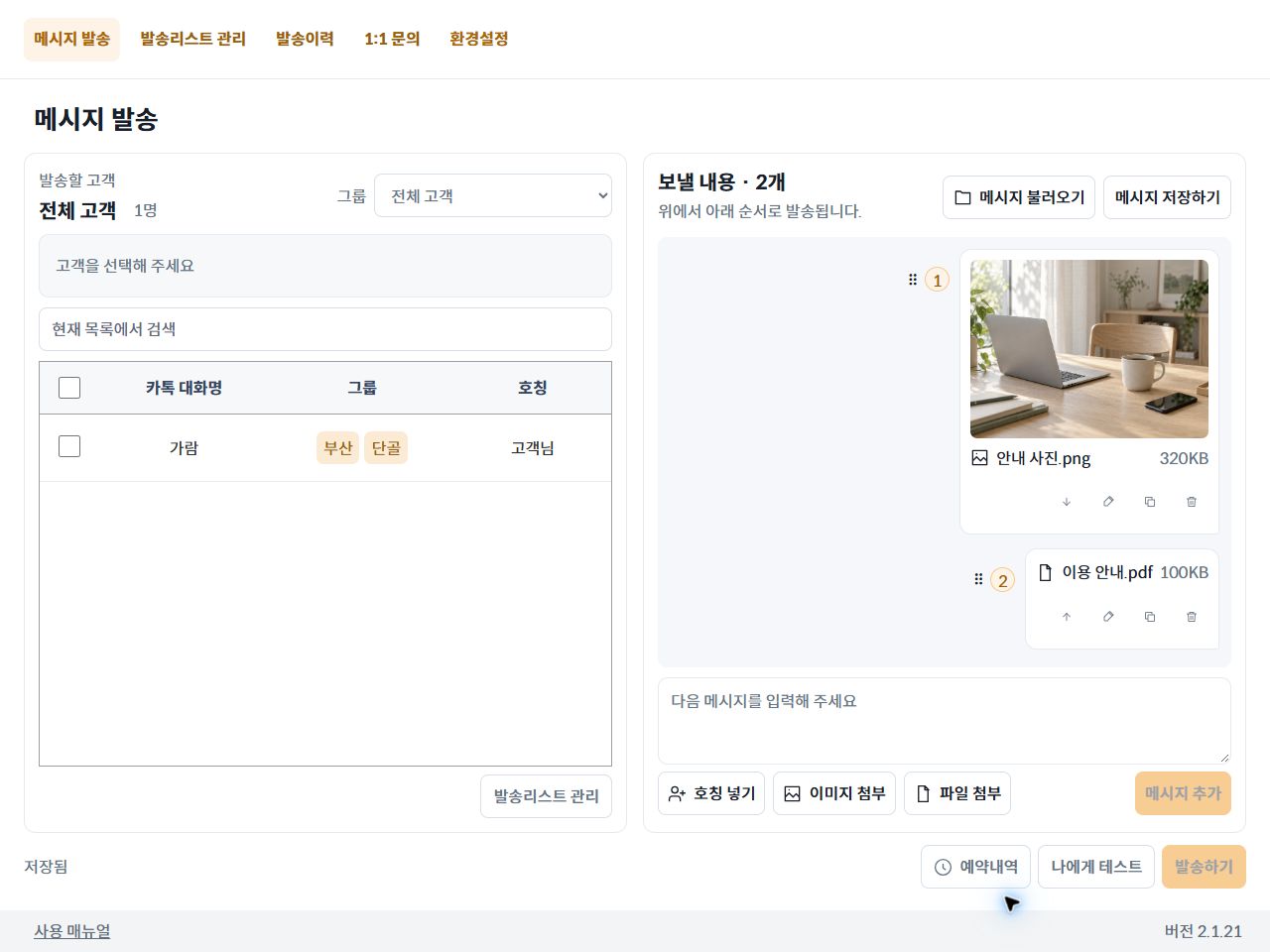Click the 안내 사진.png laptop image preview

click(1089, 349)
